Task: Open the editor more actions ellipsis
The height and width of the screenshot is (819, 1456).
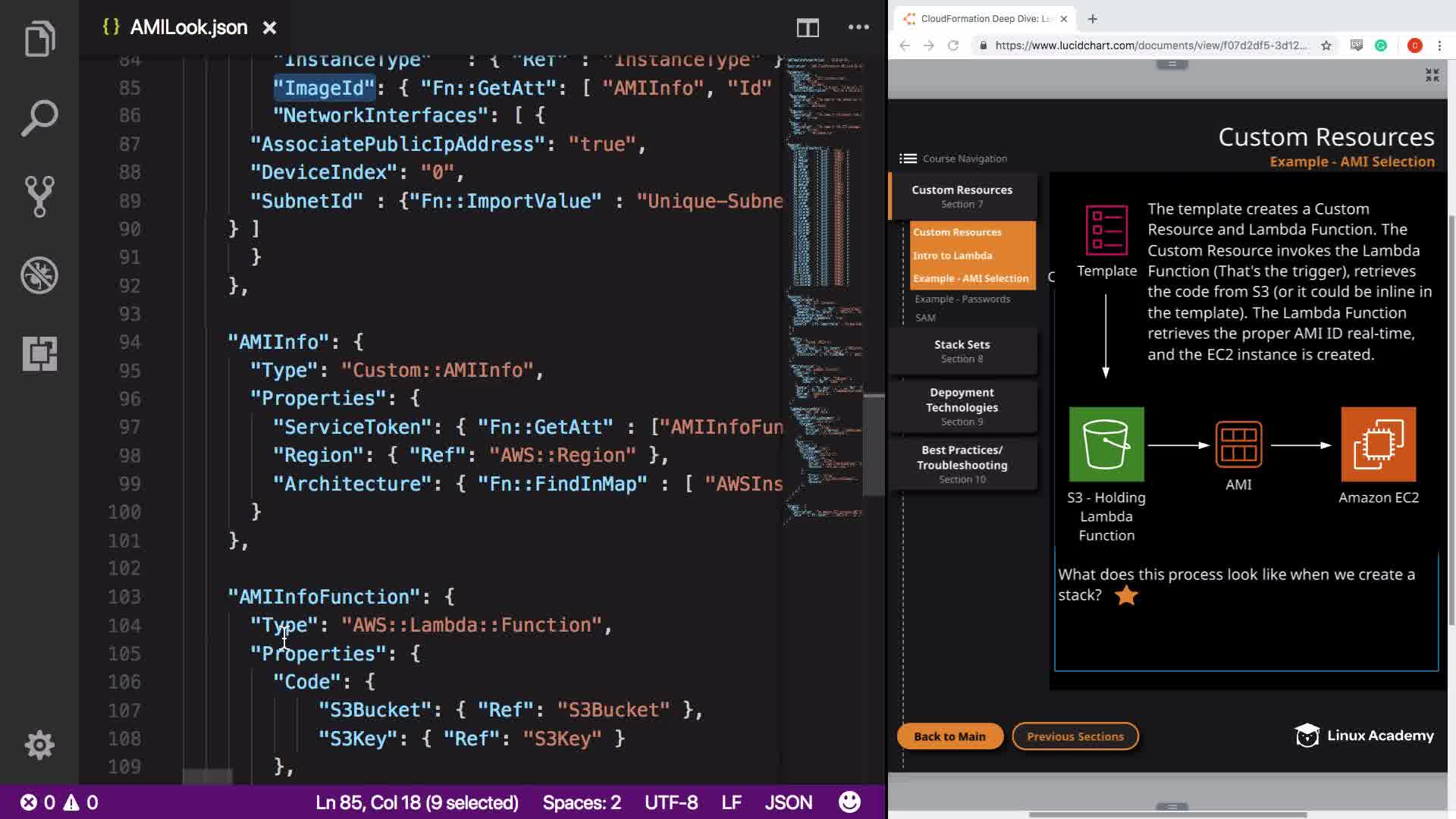Action: (x=858, y=27)
